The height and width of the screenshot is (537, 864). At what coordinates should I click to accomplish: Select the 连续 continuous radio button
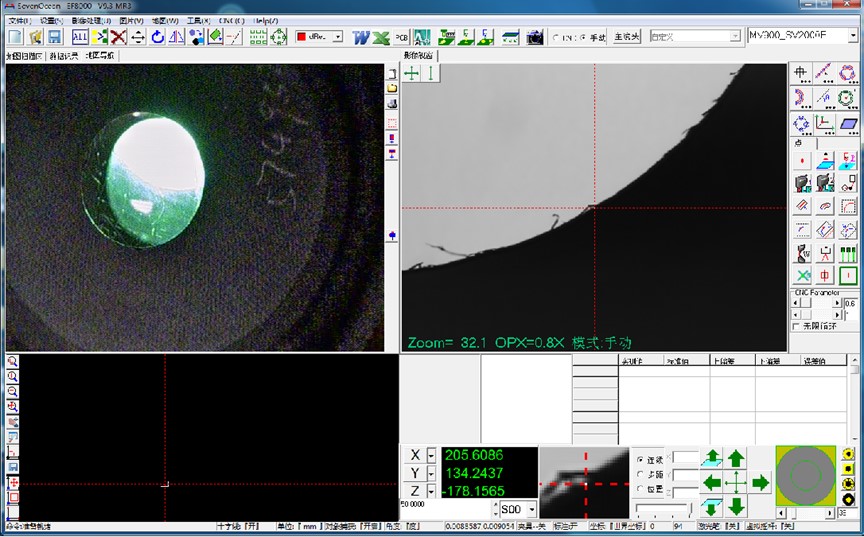pos(640,459)
